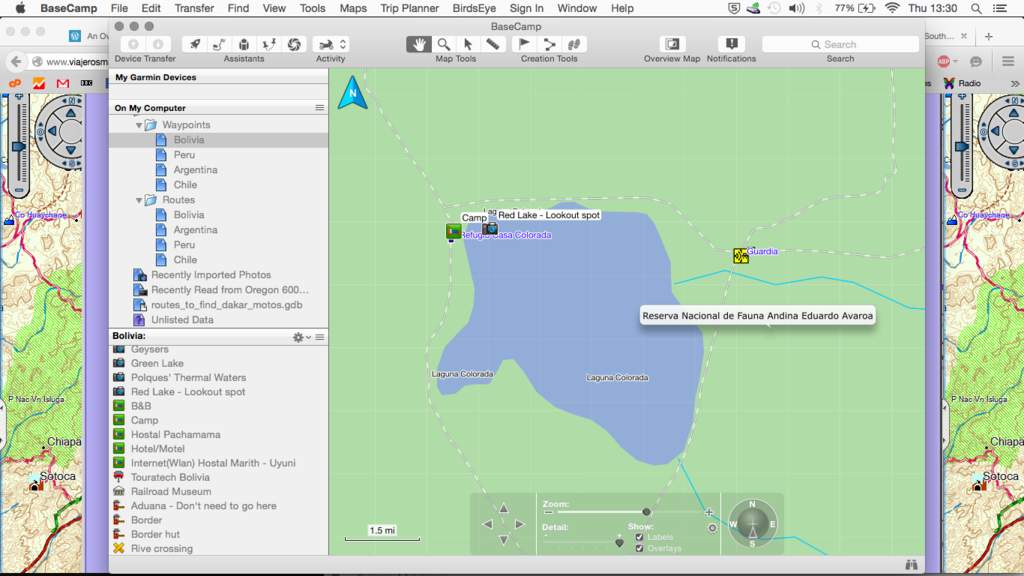This screenshot has width=1024, height=576.
Task: Click the receive from device icon
Action: 158,44
